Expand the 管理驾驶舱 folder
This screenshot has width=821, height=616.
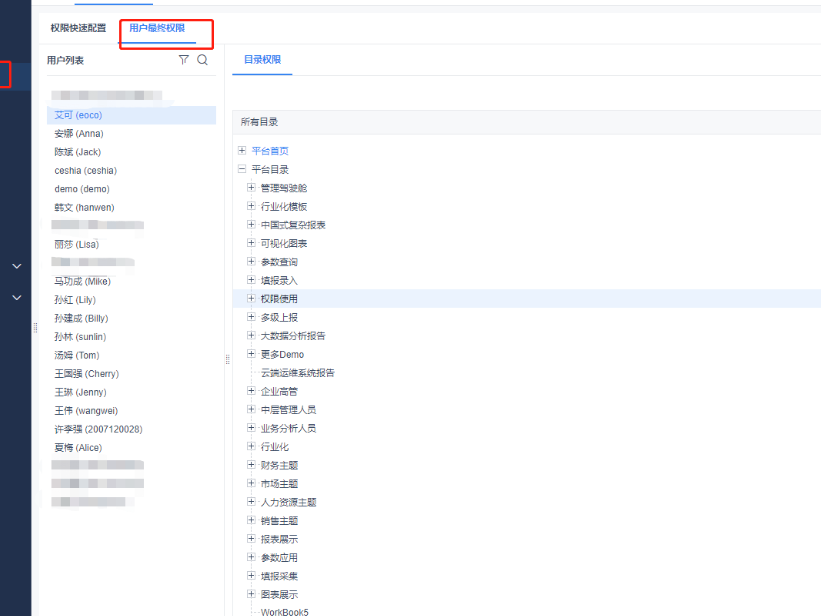[x=251, y=187]
